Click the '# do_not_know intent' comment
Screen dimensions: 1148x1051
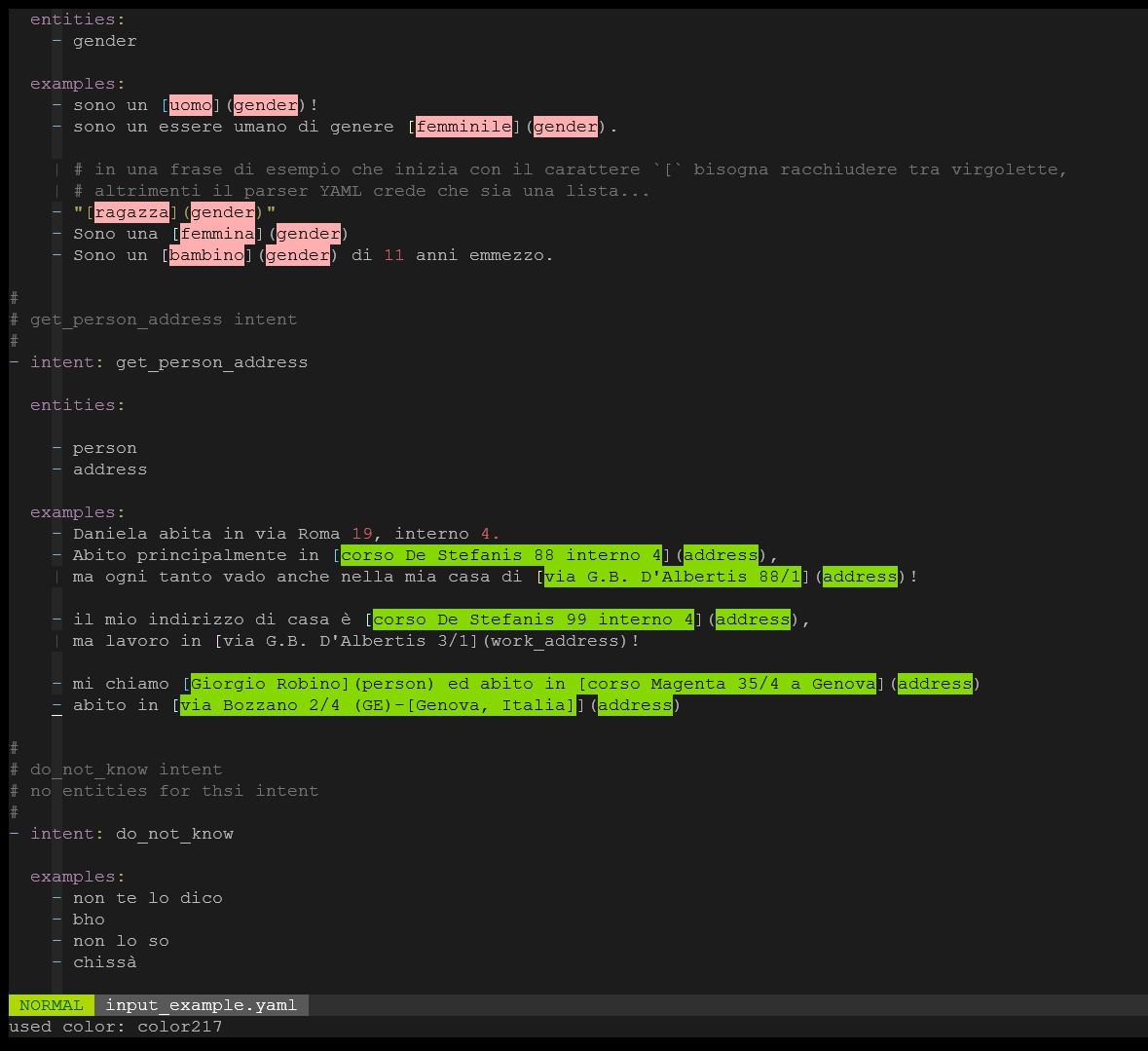pyautogui.click(x=116, y=769)
